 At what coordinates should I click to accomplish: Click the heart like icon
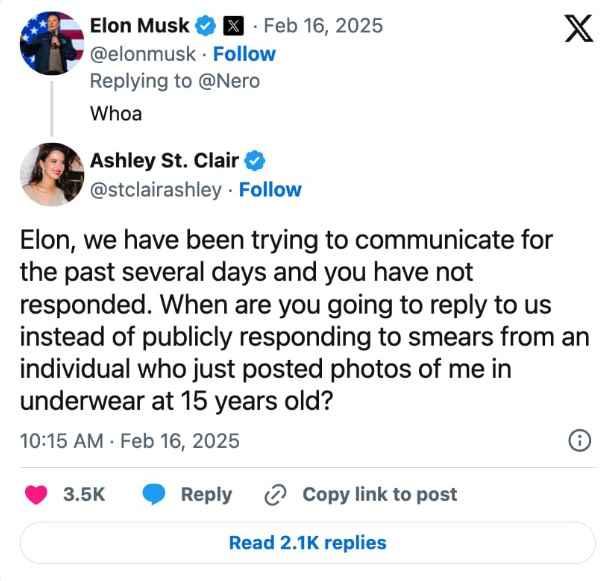tap(36, 494)
